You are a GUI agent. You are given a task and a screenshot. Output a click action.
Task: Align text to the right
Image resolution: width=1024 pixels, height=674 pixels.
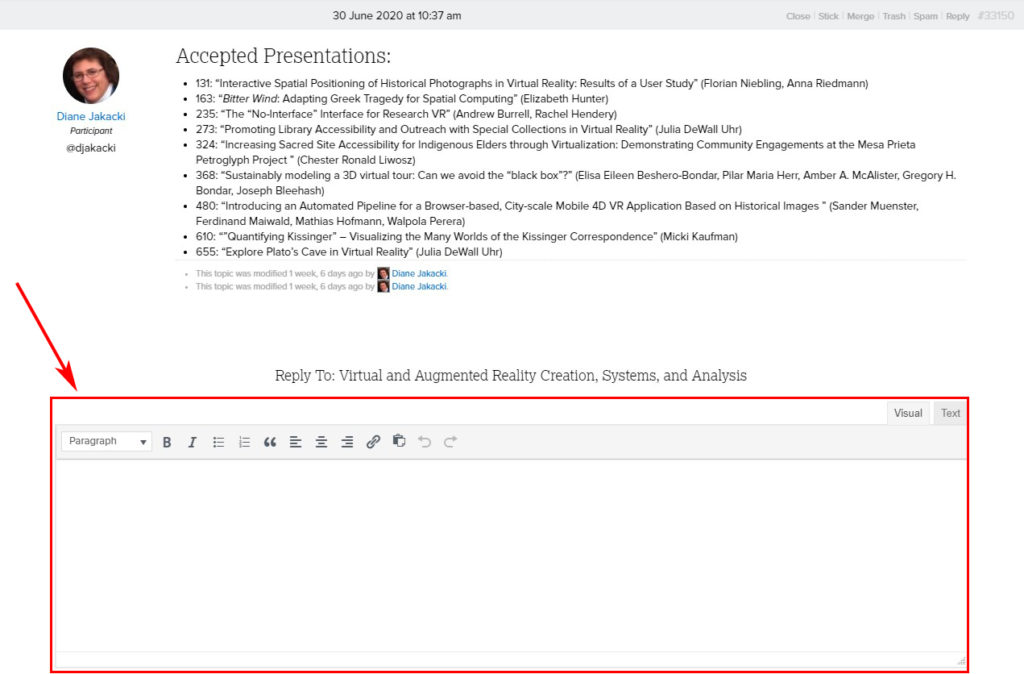point(347,441)
